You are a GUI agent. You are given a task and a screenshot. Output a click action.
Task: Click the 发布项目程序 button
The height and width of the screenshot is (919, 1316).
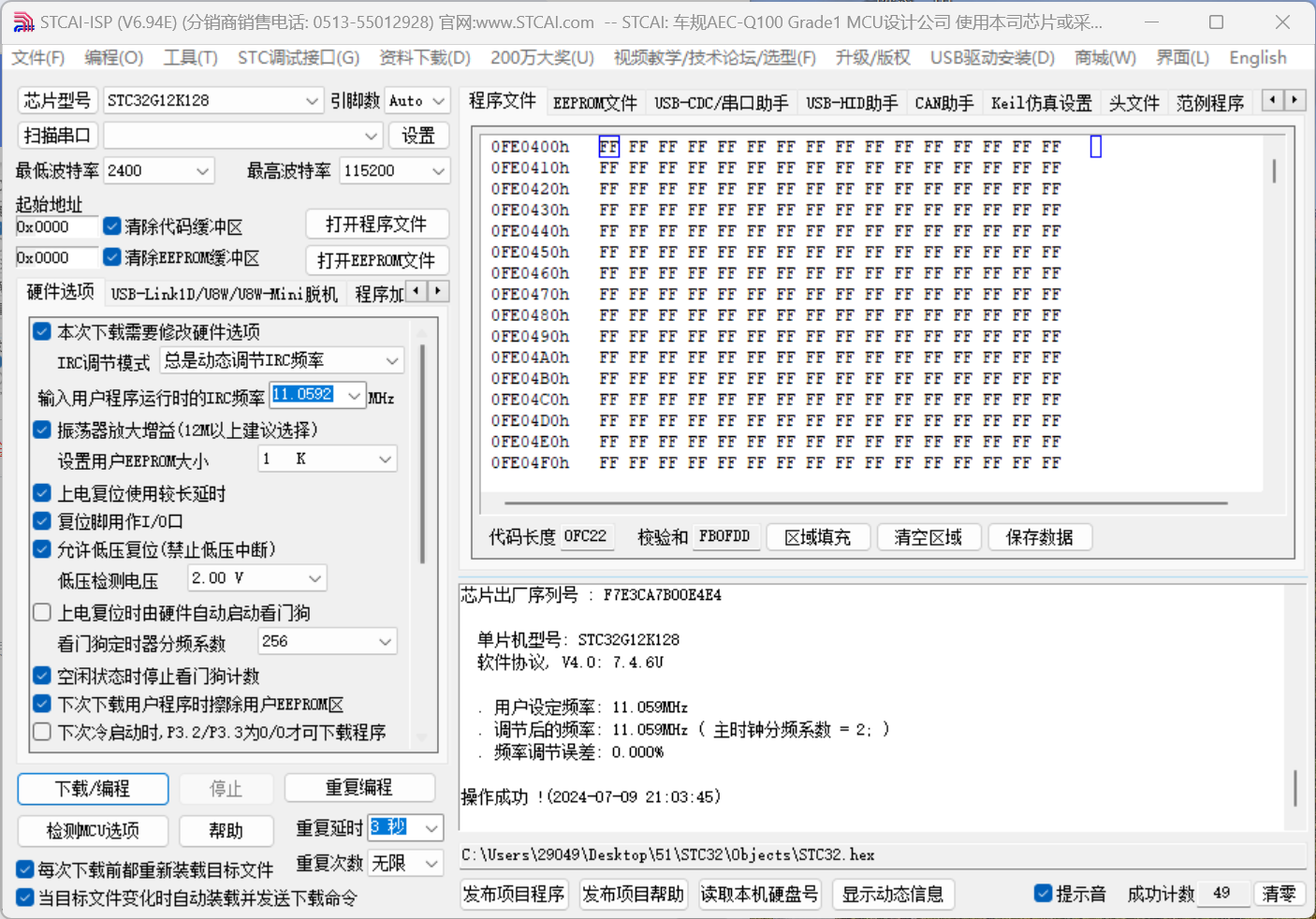click(514, 894)
